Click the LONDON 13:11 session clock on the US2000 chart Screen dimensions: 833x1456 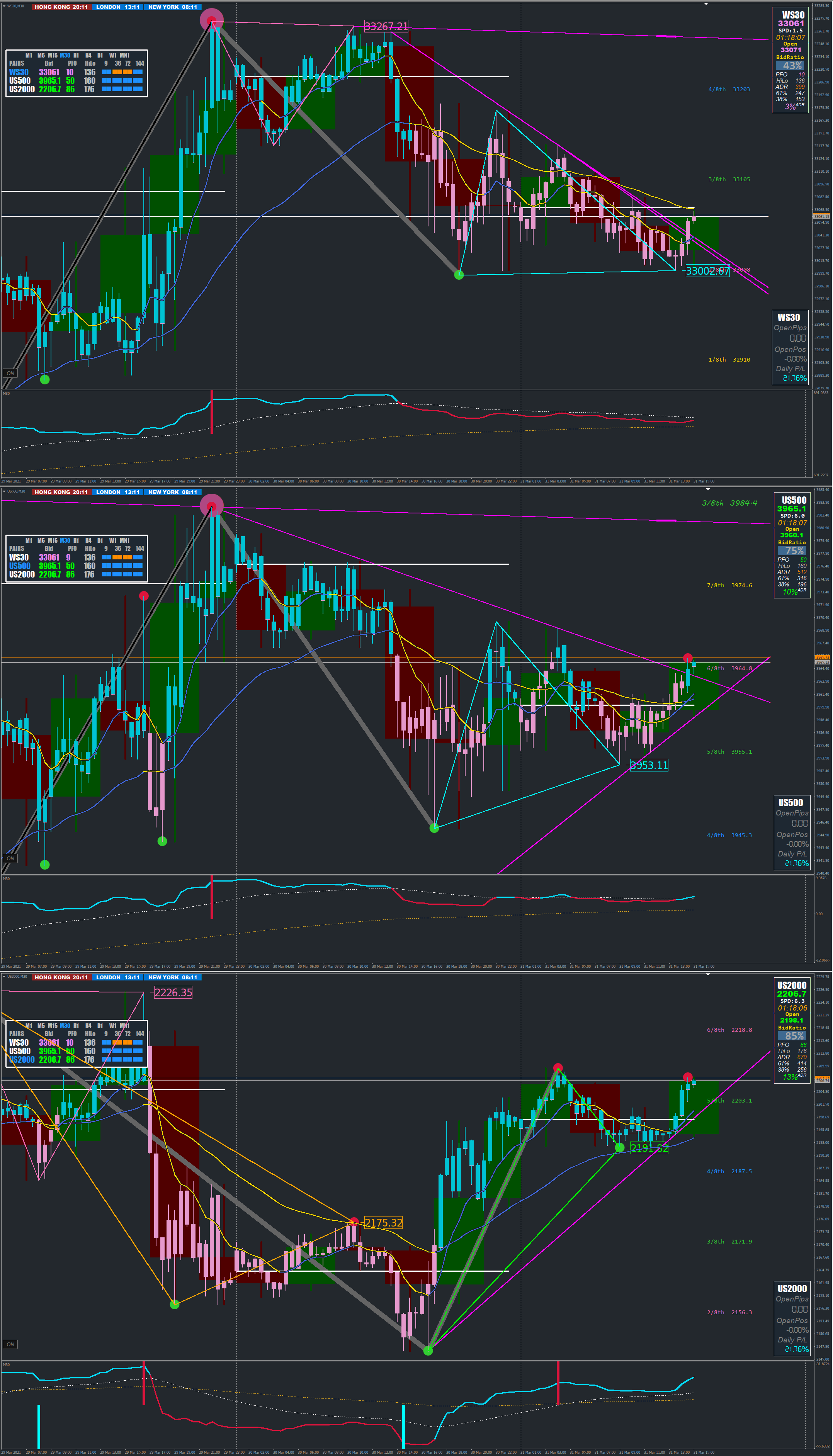point(118,977)
